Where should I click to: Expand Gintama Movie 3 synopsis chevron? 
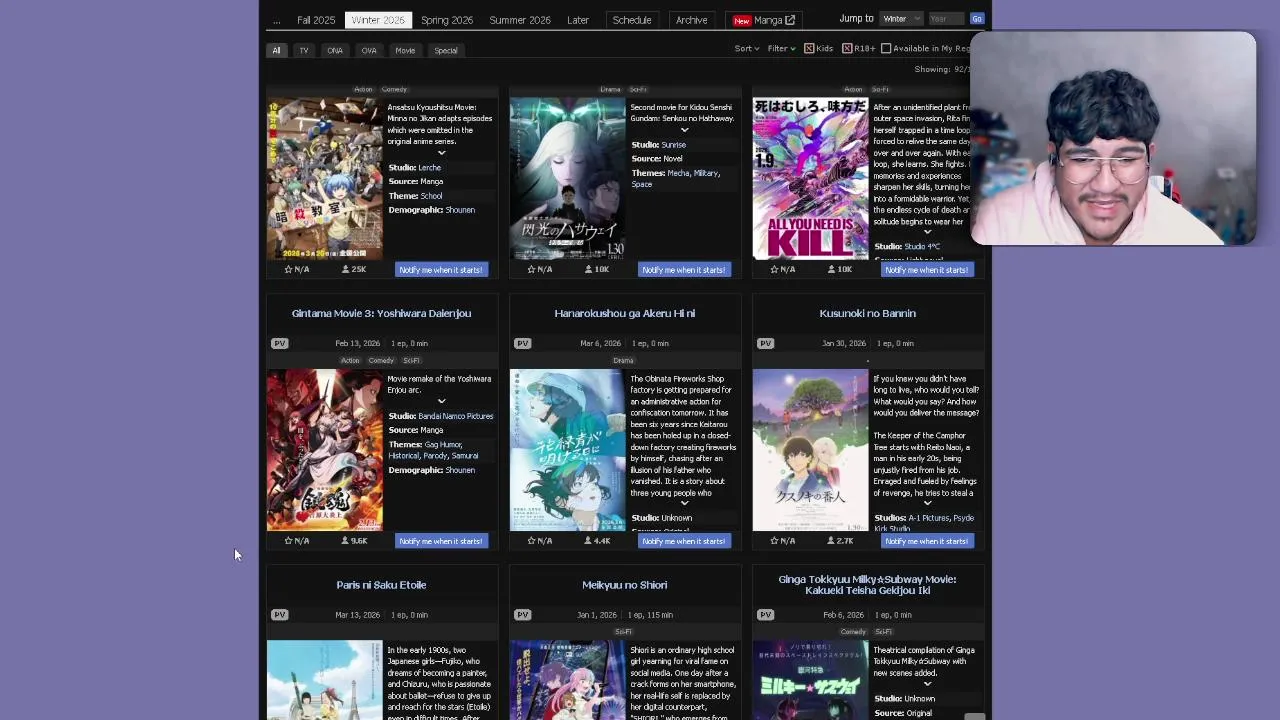click(441, 401)
